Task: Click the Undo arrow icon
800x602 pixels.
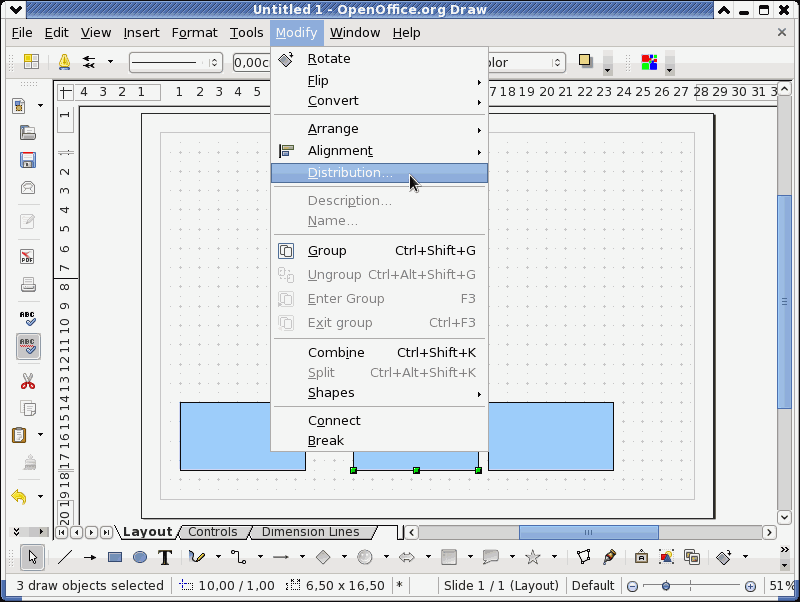Action: point(19,496)
